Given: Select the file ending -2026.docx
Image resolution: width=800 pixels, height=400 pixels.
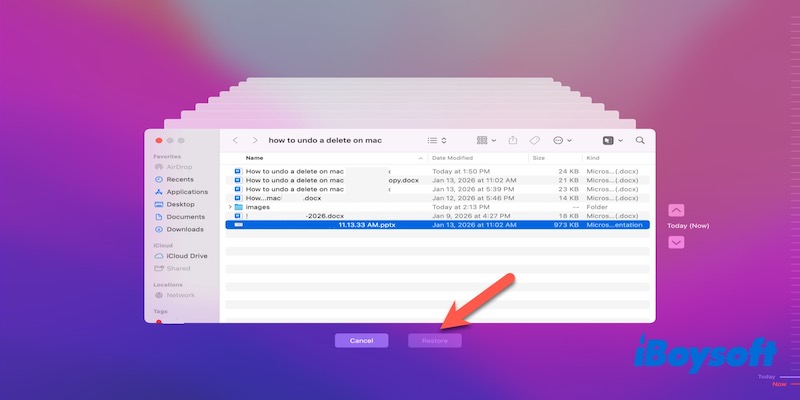Looking at the screenshot, I should 437,216.
